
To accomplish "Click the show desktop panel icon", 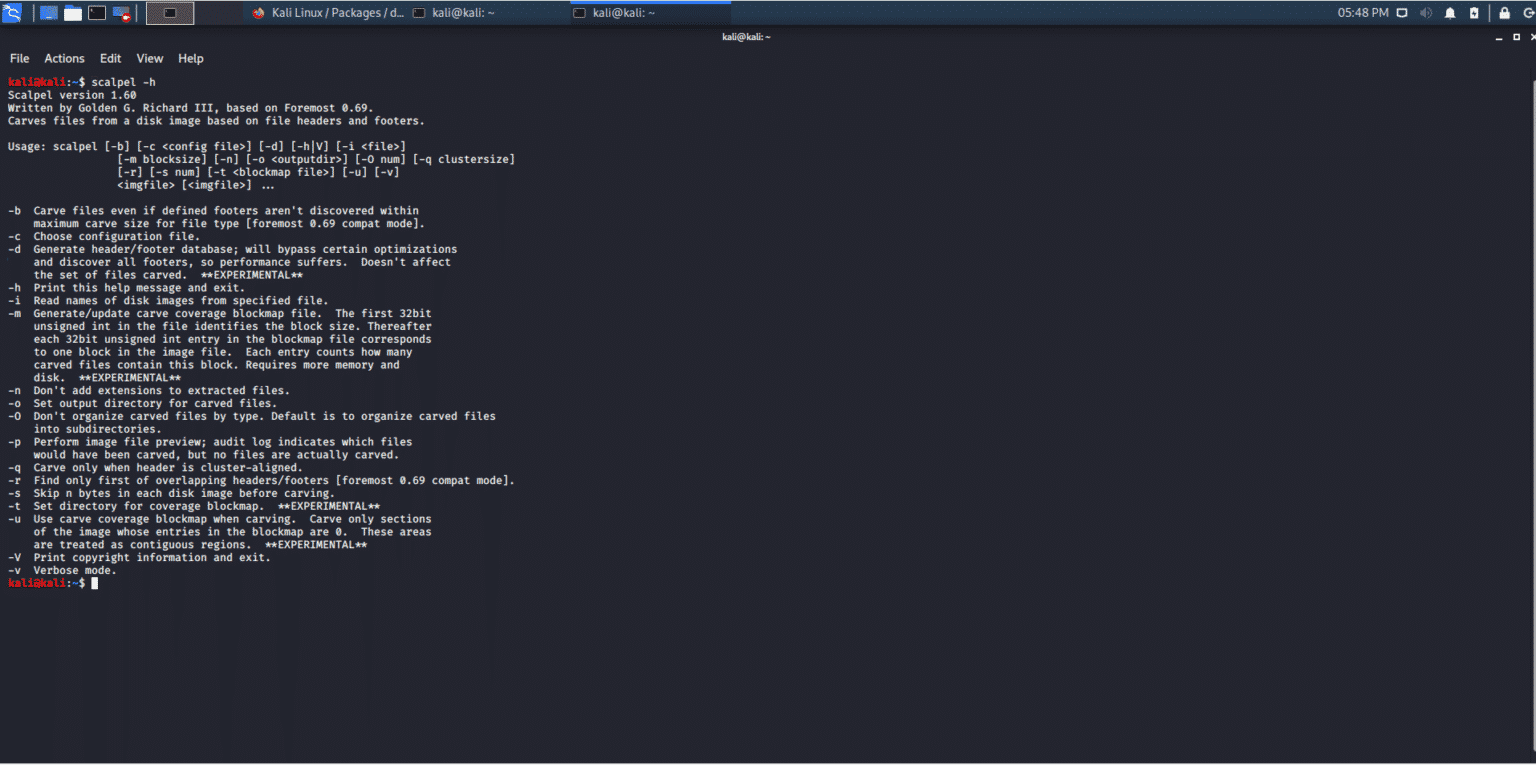I will (x=48, y=13).
